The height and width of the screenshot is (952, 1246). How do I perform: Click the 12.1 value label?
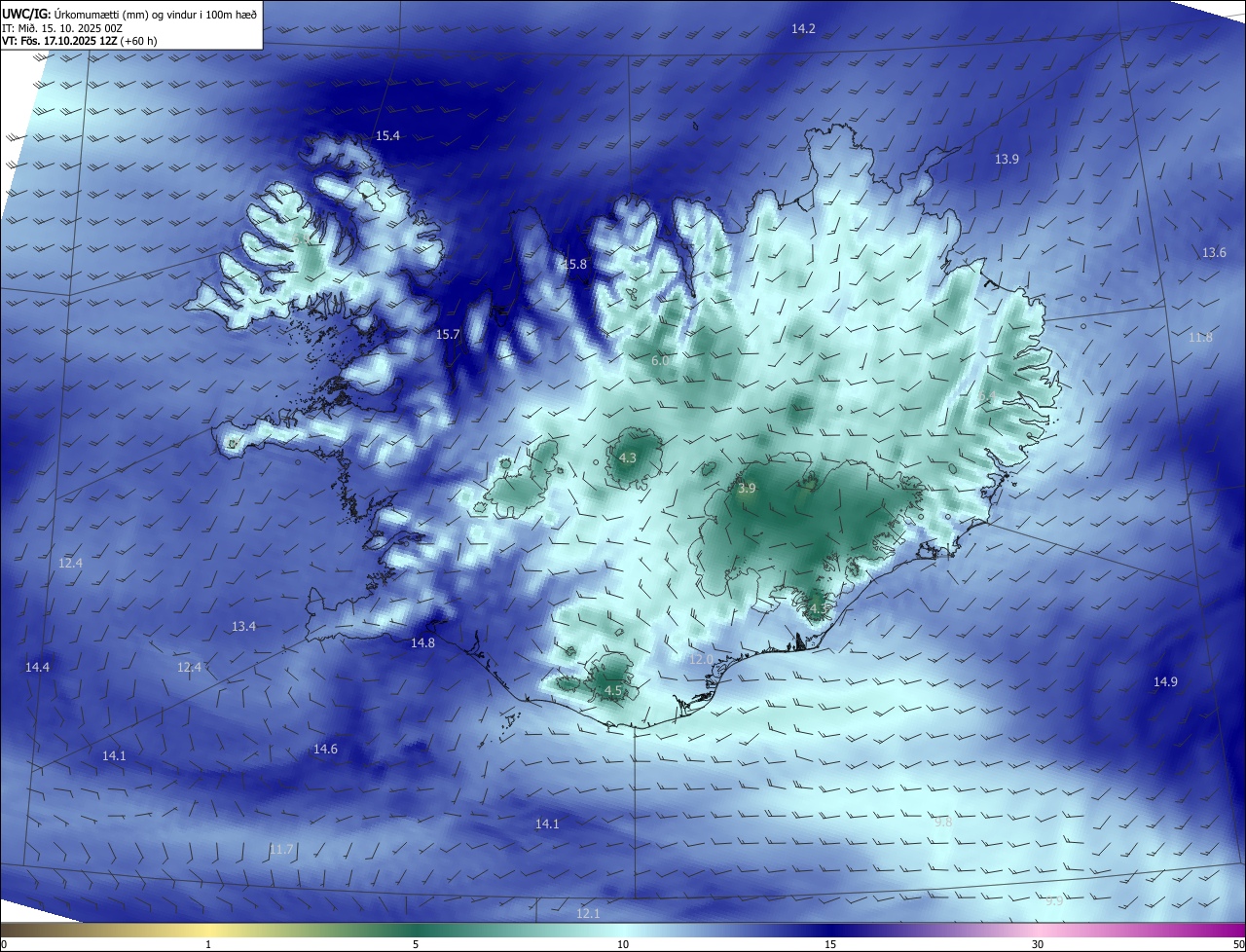588,913
